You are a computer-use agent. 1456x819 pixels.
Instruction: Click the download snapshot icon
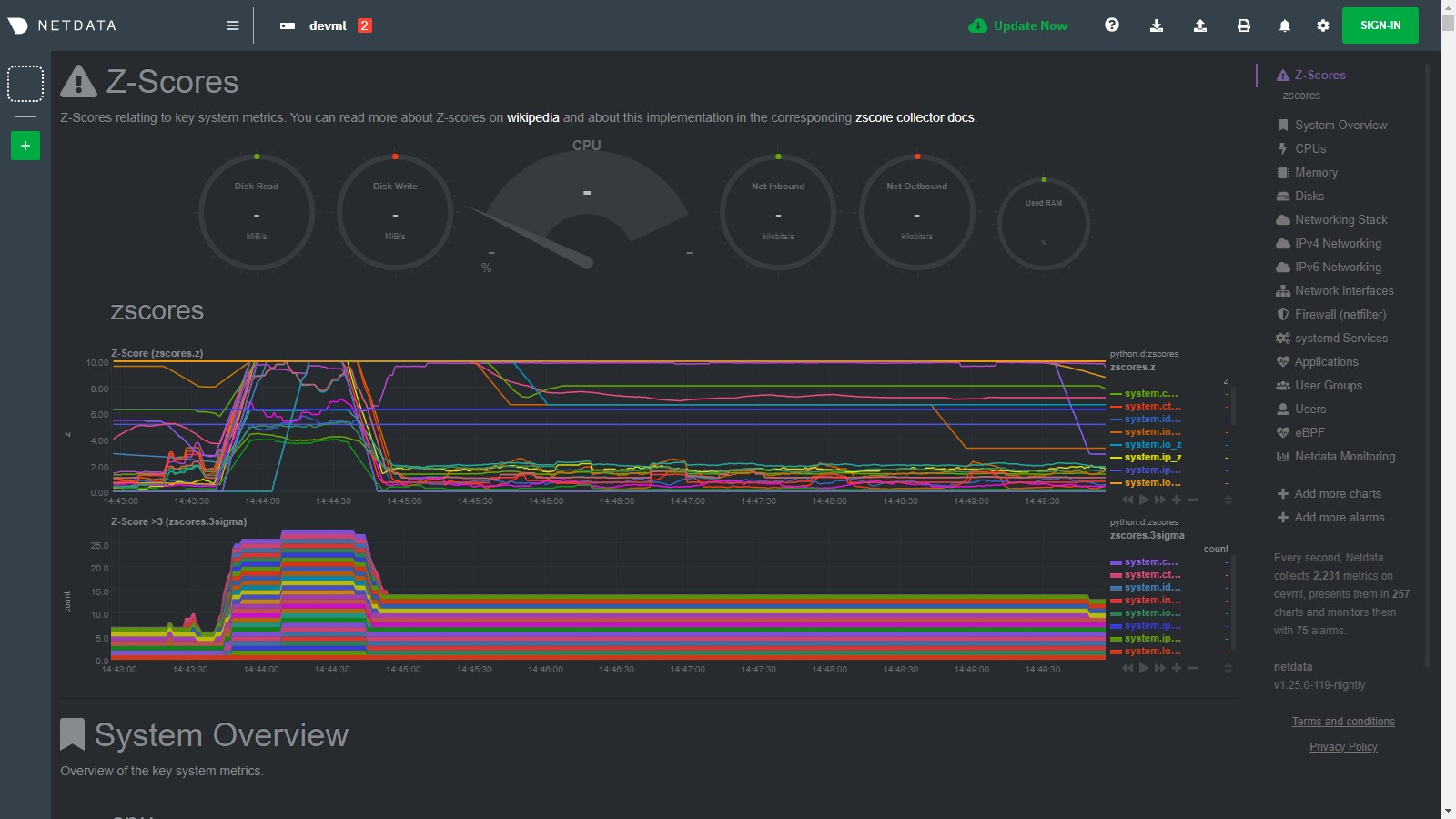pos(1157,25)
